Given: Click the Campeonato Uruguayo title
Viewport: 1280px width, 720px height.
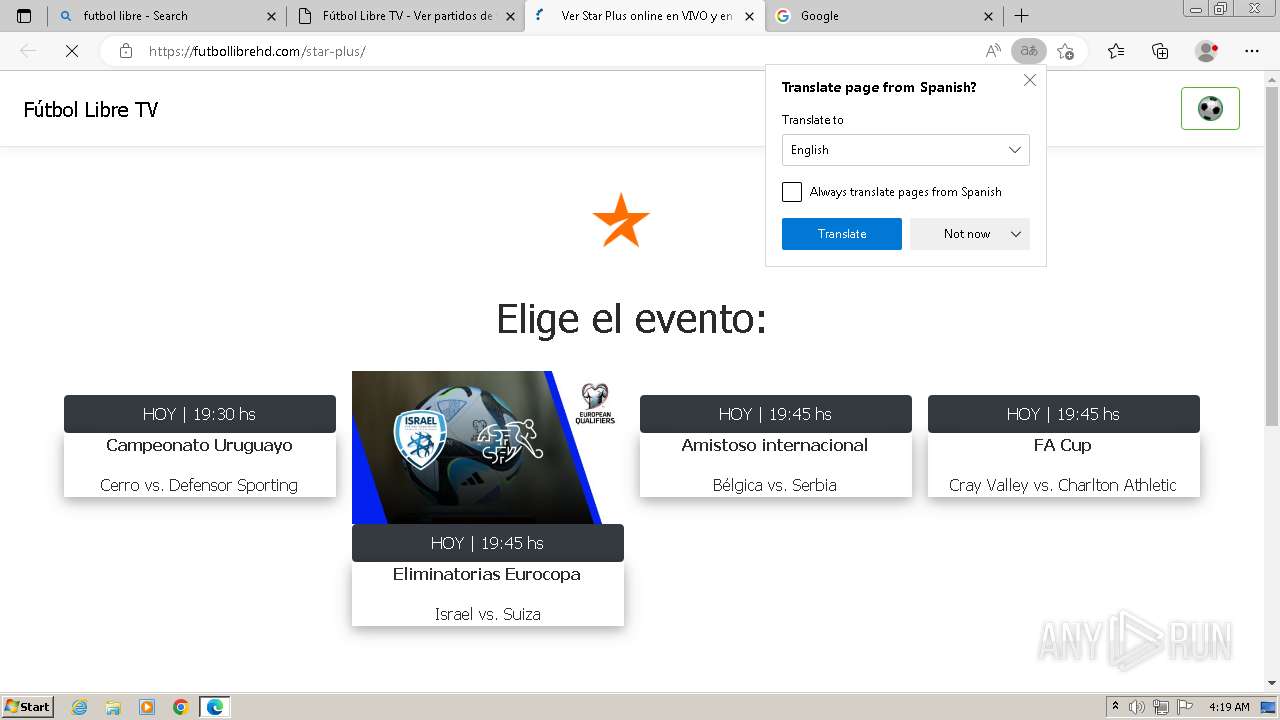Looking at the screenshot, I should pyautogui.click(x=199, y=445).
